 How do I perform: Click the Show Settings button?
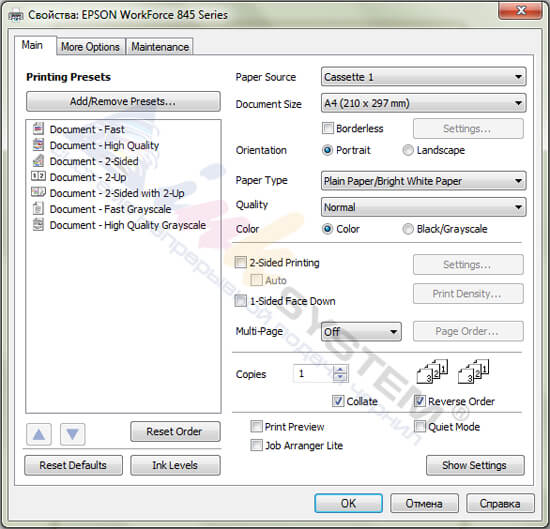[x=475, y=465]
